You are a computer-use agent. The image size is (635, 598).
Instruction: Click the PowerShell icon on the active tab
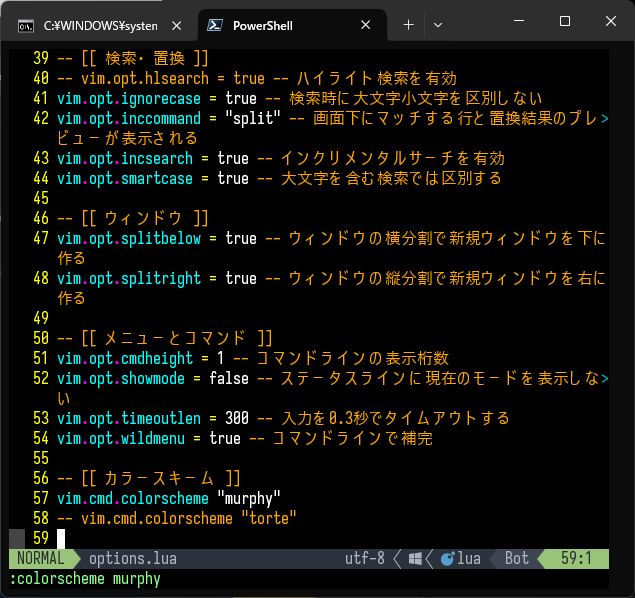(215, 25)
